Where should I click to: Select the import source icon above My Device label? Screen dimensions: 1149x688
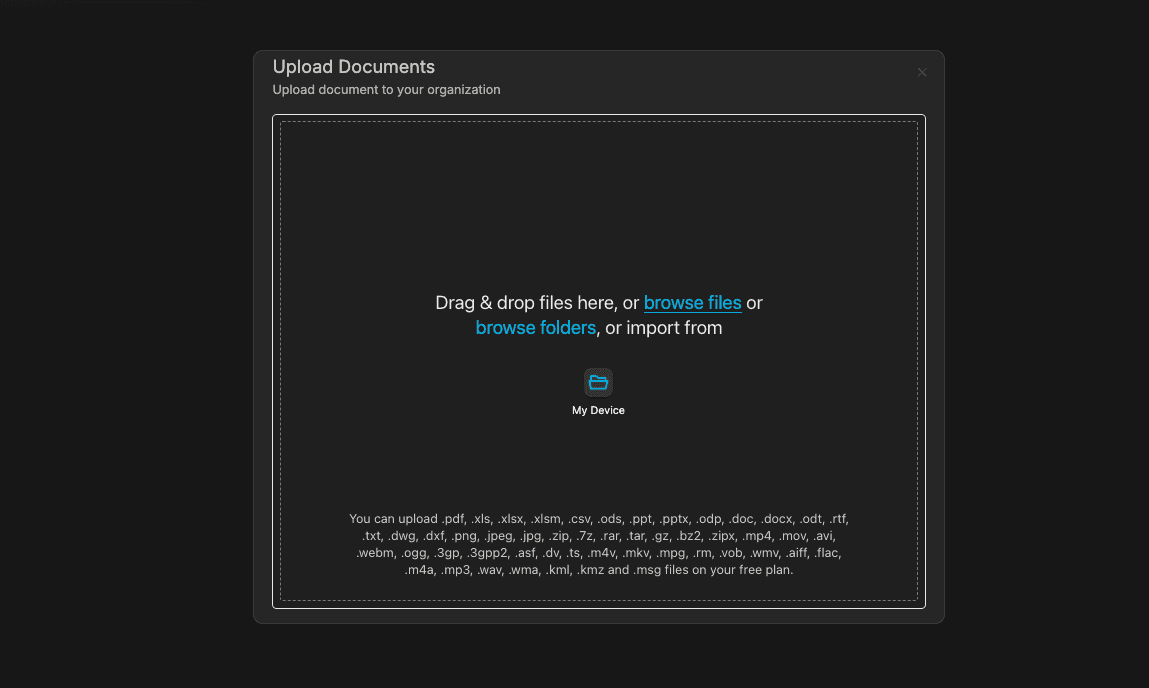[598, 382]
